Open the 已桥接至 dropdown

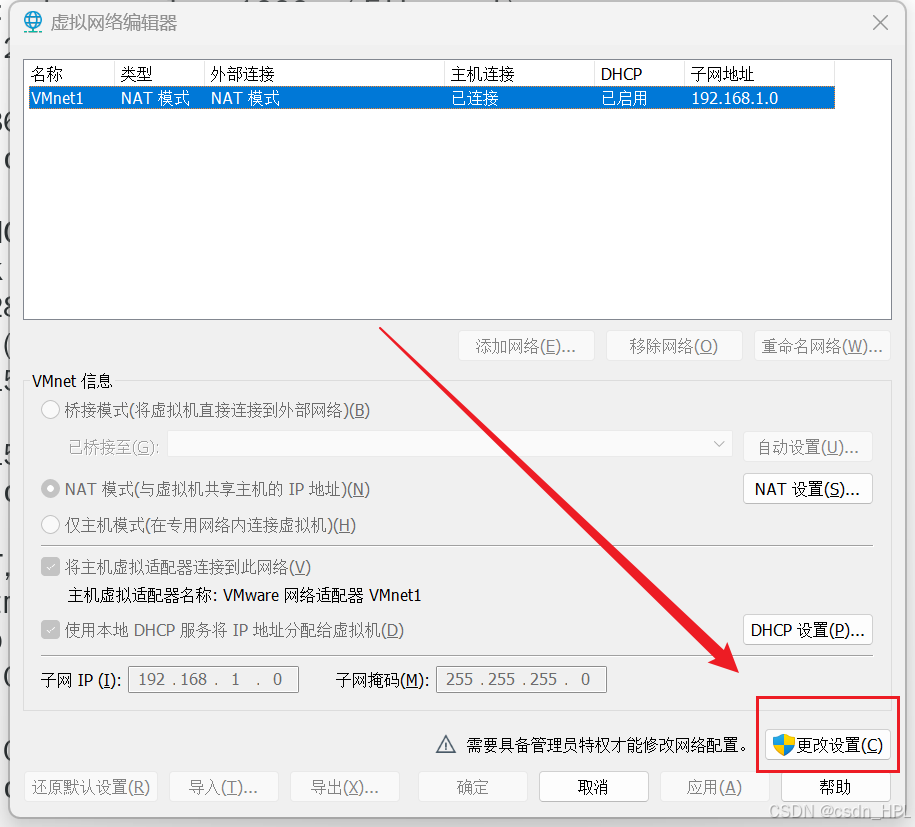click(x=449, y=445)
